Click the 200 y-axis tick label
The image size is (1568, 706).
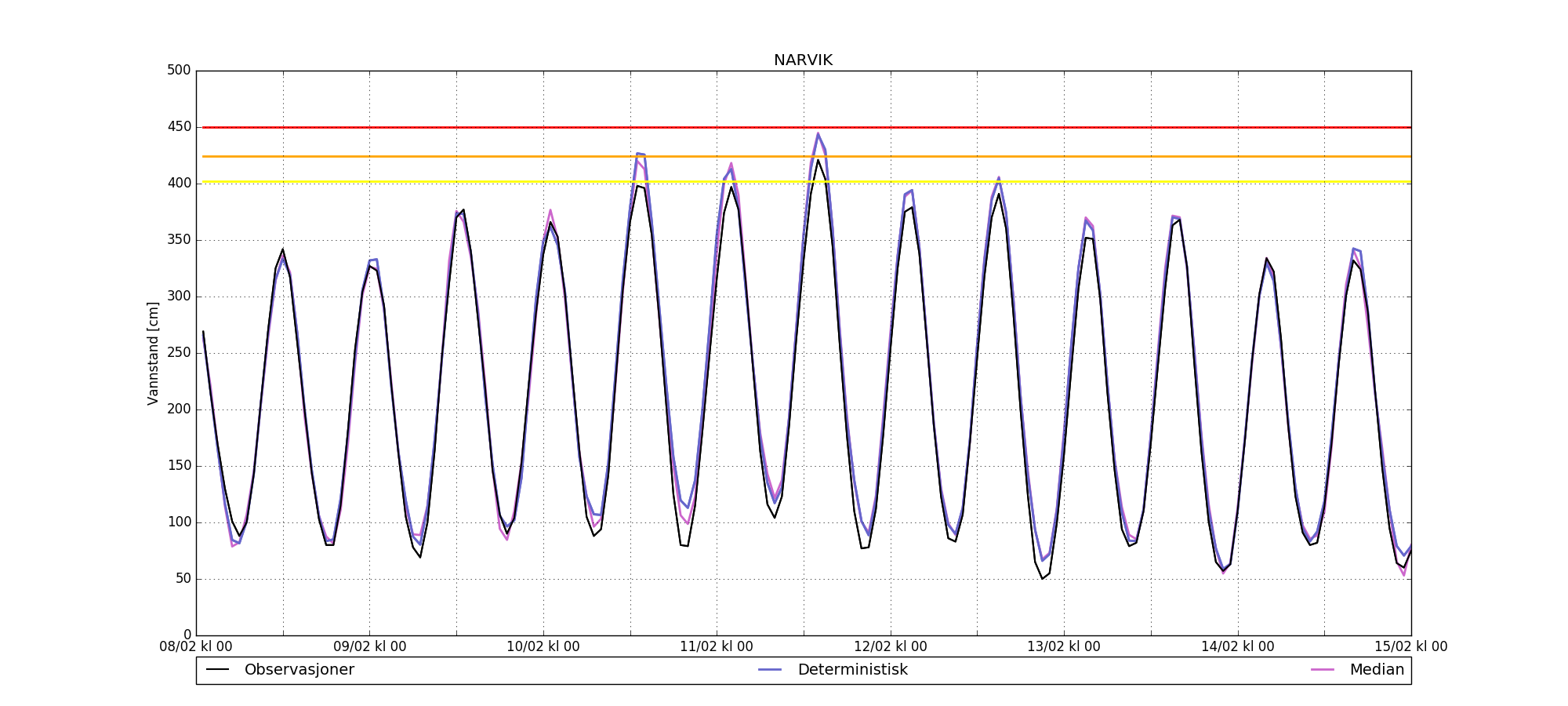[179, 409]
